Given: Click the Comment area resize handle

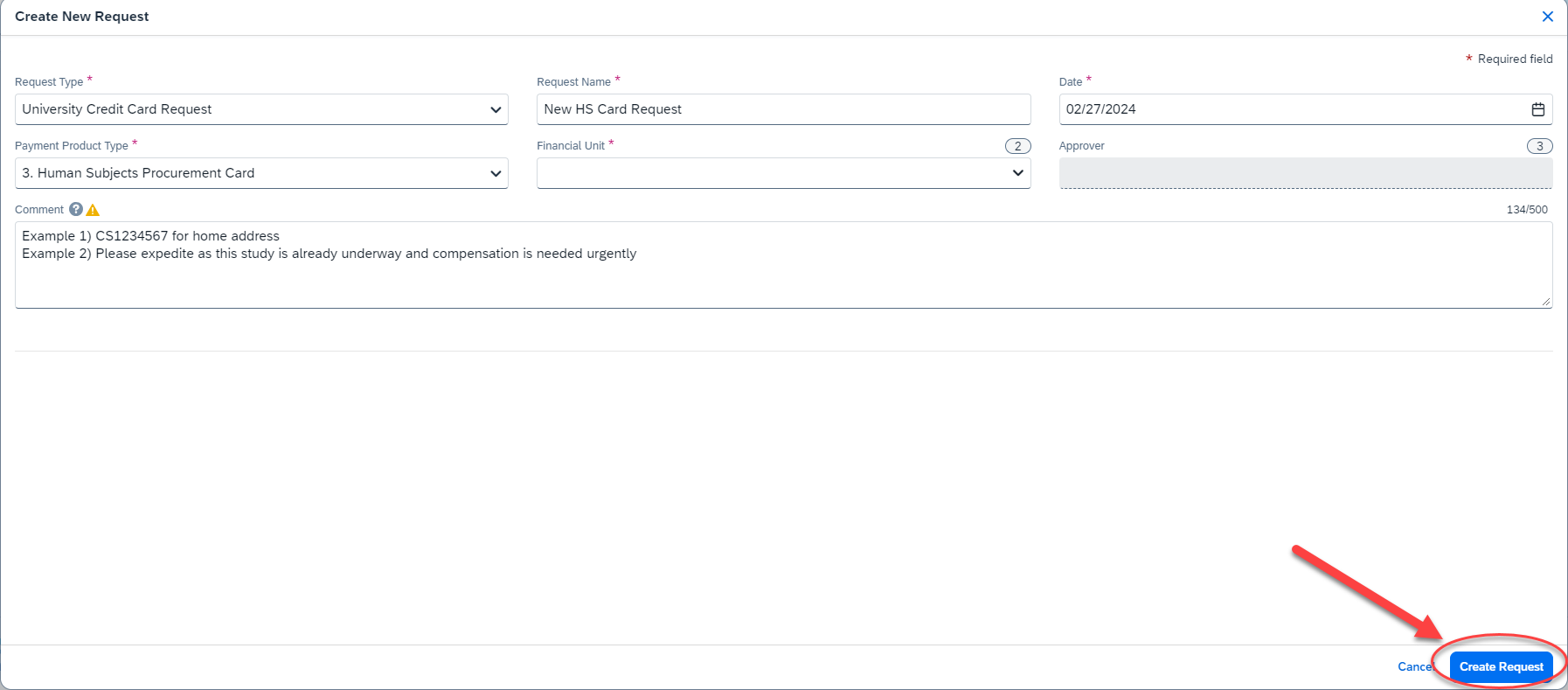Looking at the screenshot, I should click(1545, 301).
